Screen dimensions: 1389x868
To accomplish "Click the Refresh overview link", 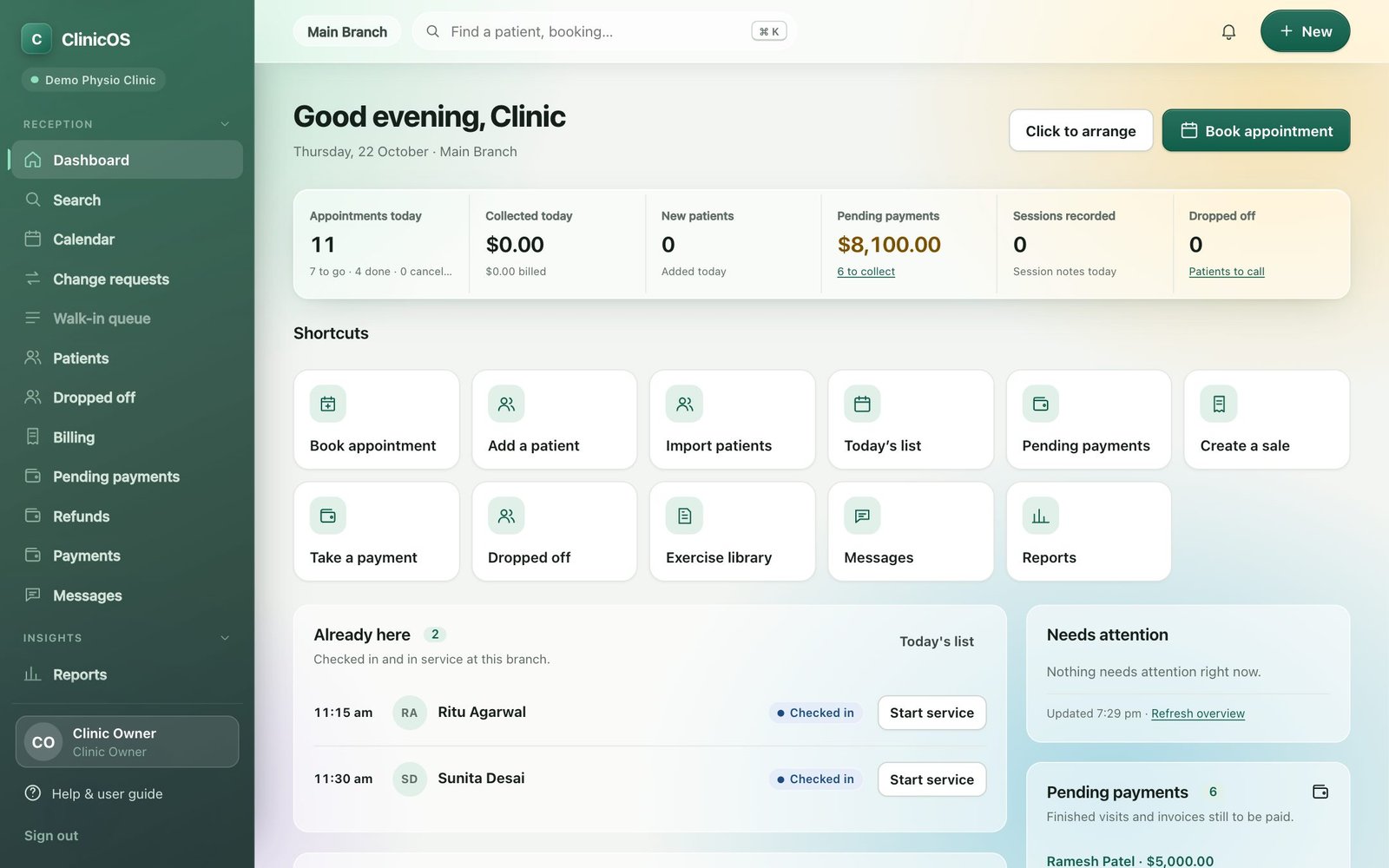I will (x=1197, y=713).
